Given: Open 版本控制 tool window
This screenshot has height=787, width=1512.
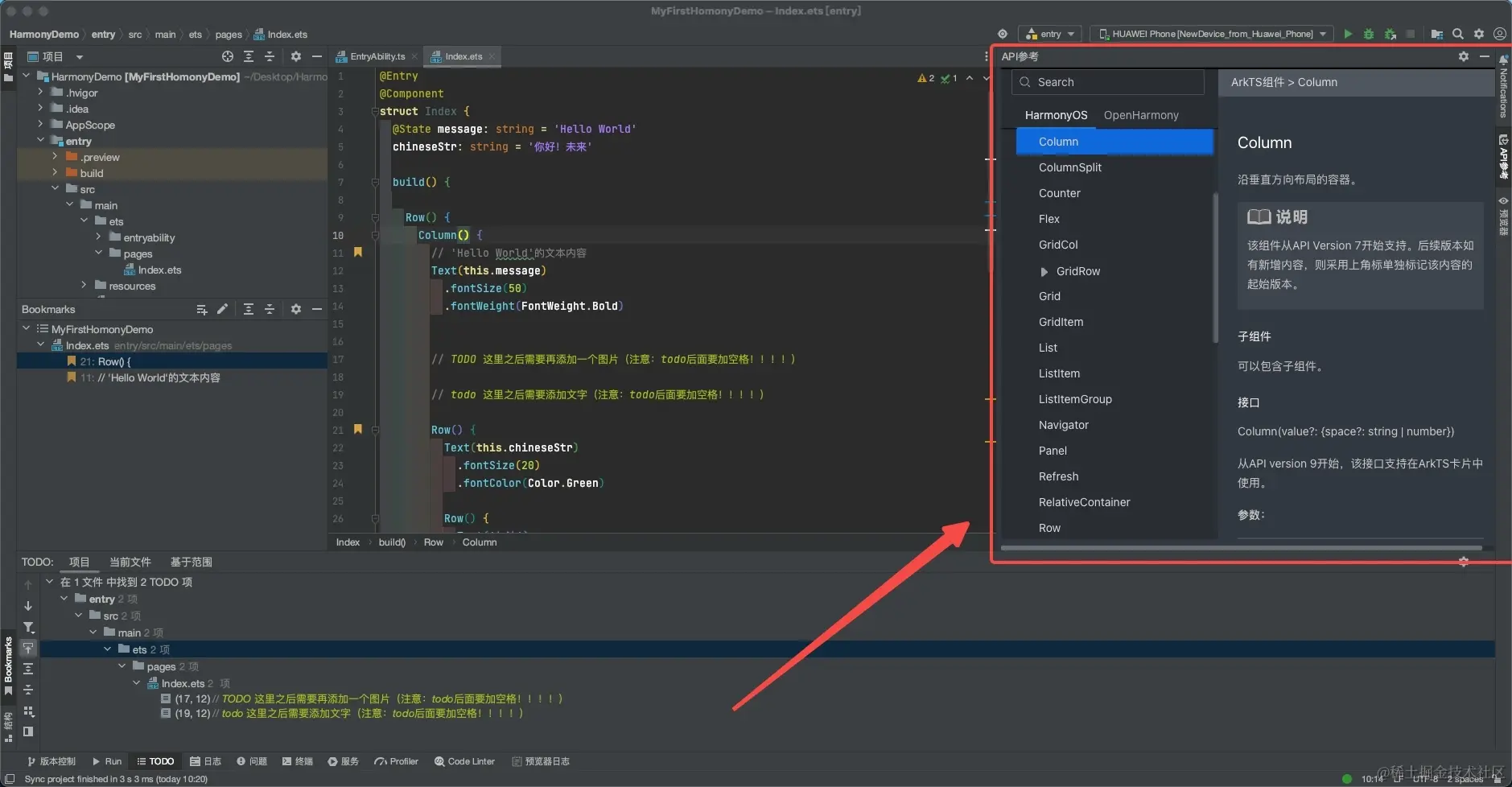Looking at the screenshot, I should 51,761.
